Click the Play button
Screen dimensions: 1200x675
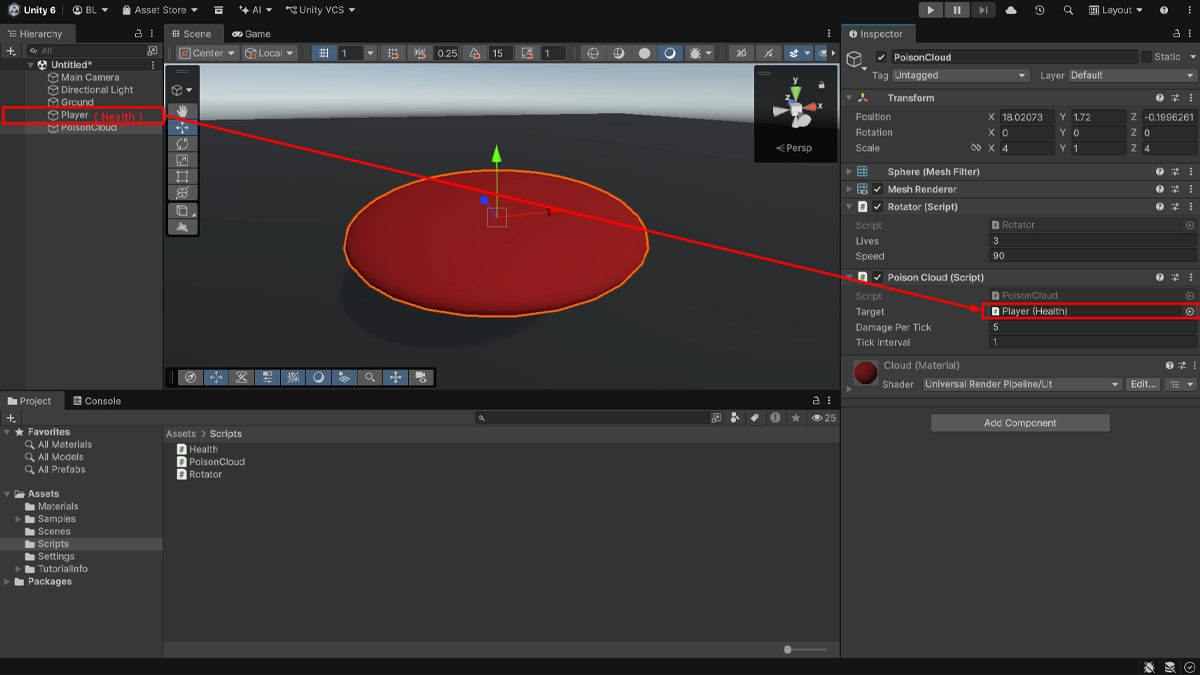point(930,10)
